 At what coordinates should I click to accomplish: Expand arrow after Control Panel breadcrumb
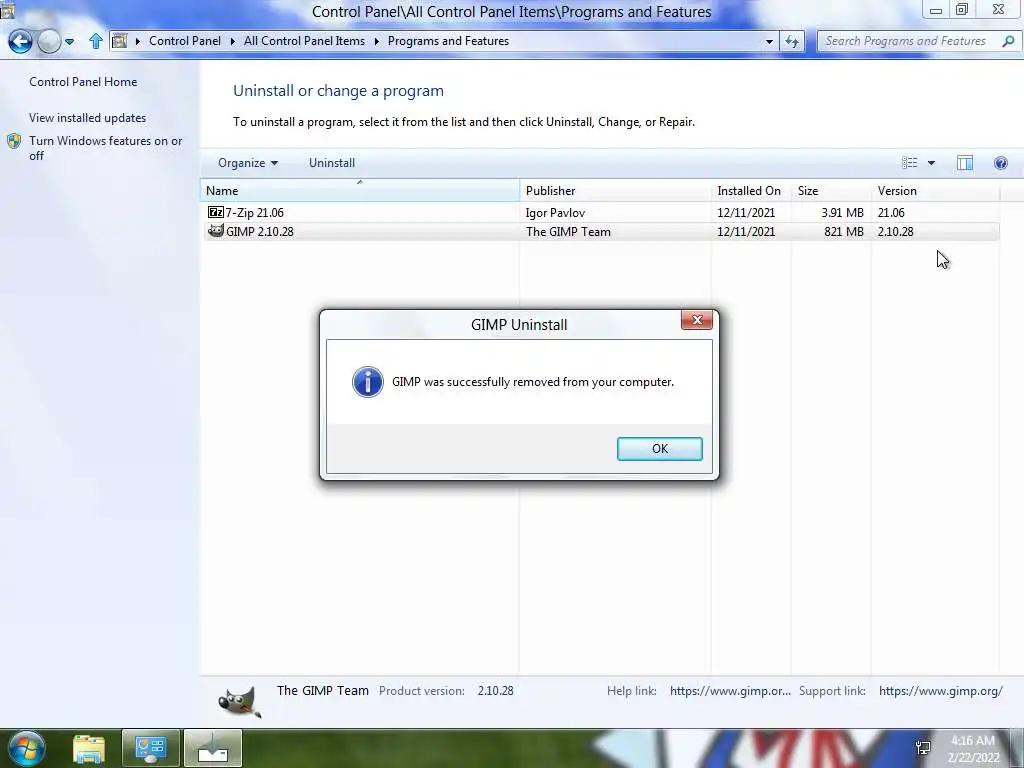pyautogui.click(x=232, y=41)
